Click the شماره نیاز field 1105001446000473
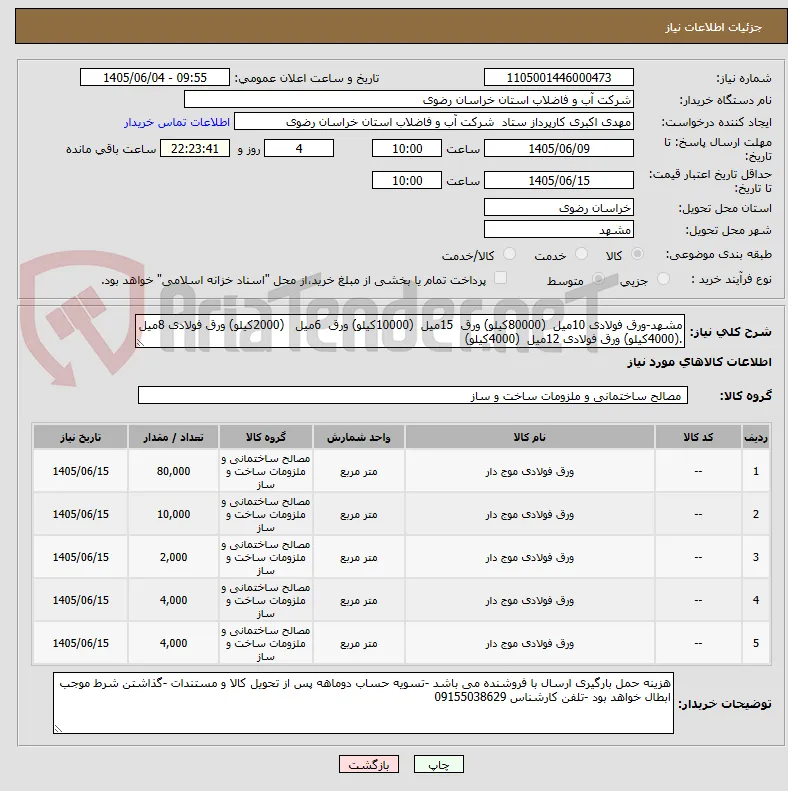Viewport: 788px width, 791px height. 558,78
